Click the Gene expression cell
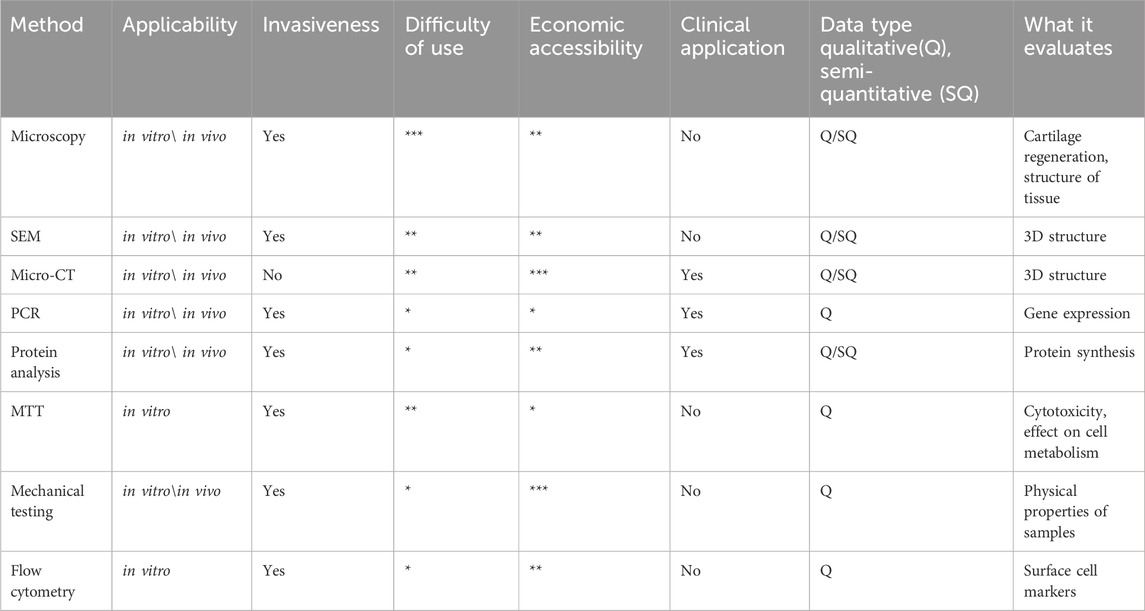The width and height of the screenshot is (1145, 611). tap(1076, 313)
